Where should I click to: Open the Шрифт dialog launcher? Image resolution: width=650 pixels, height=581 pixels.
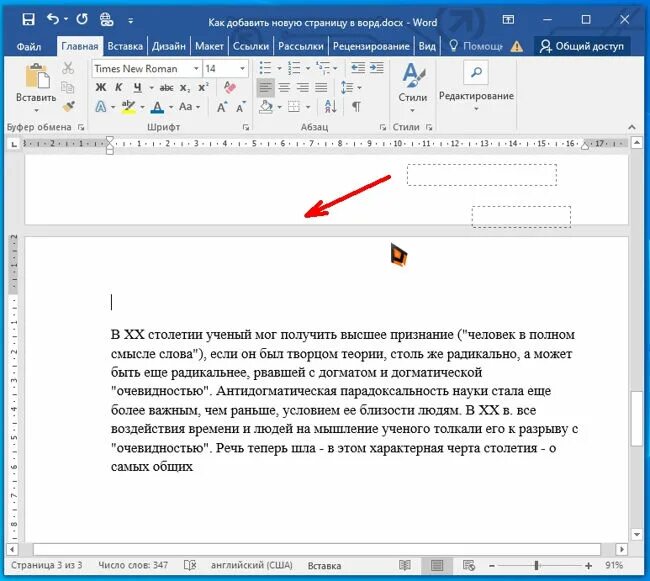pos(246,128)
